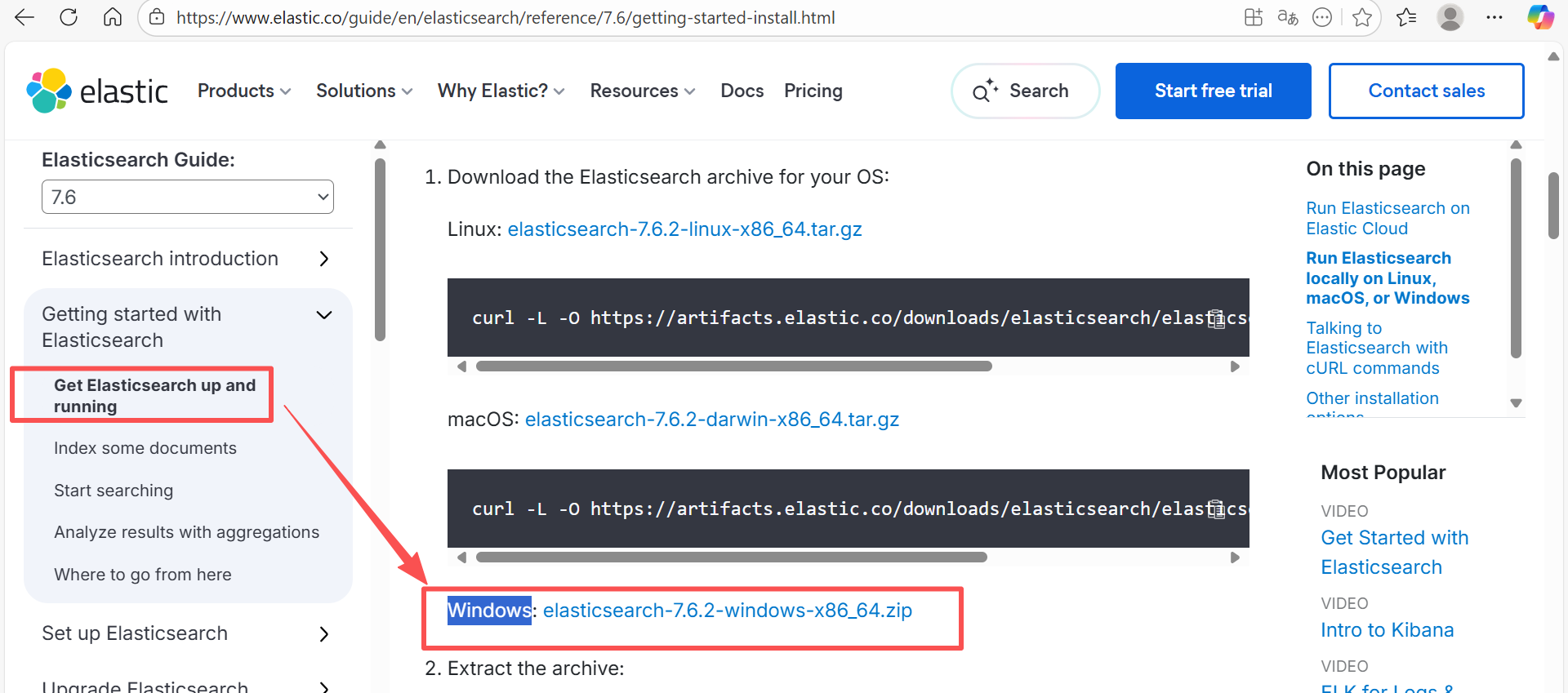Click the left scroll arrow of Linux code block

(x=461, y=366)
